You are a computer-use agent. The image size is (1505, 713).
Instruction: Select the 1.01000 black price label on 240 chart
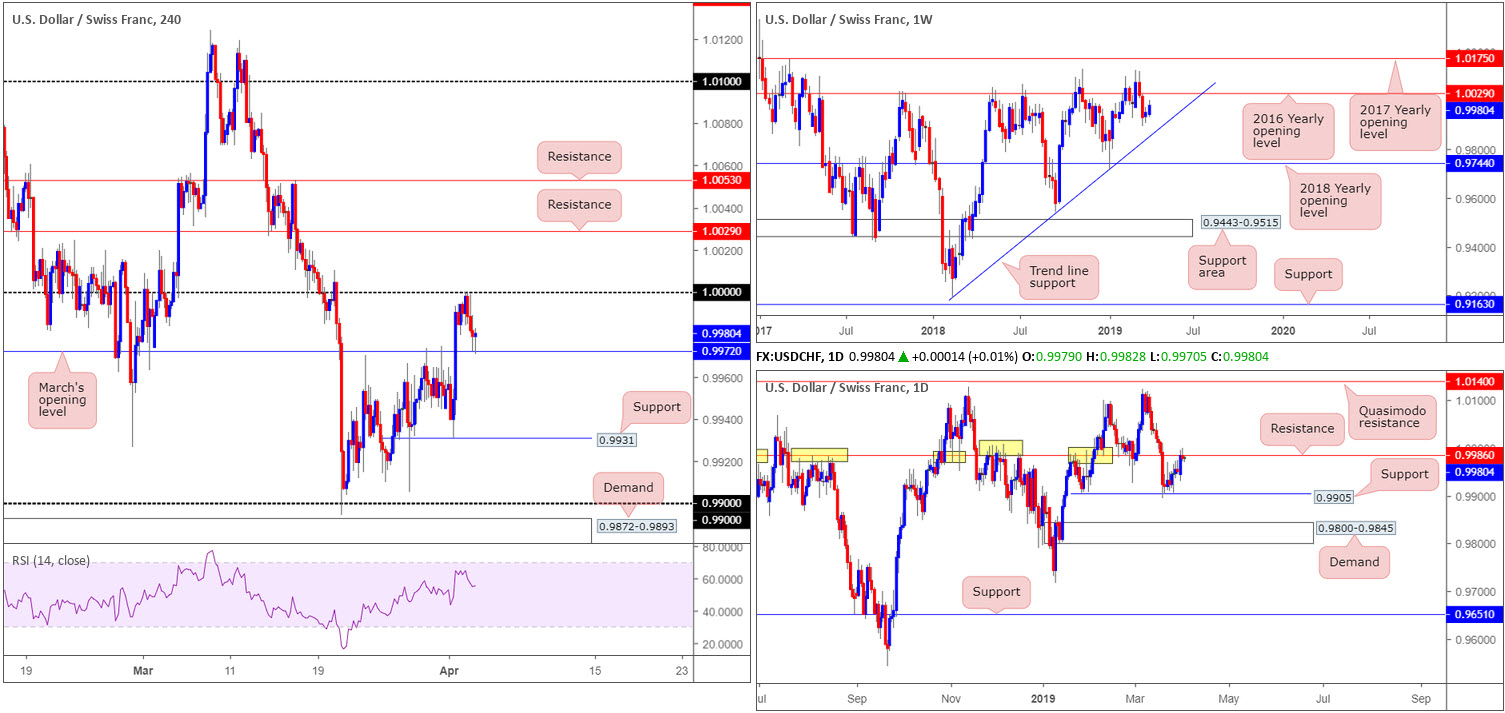[721, 82]
